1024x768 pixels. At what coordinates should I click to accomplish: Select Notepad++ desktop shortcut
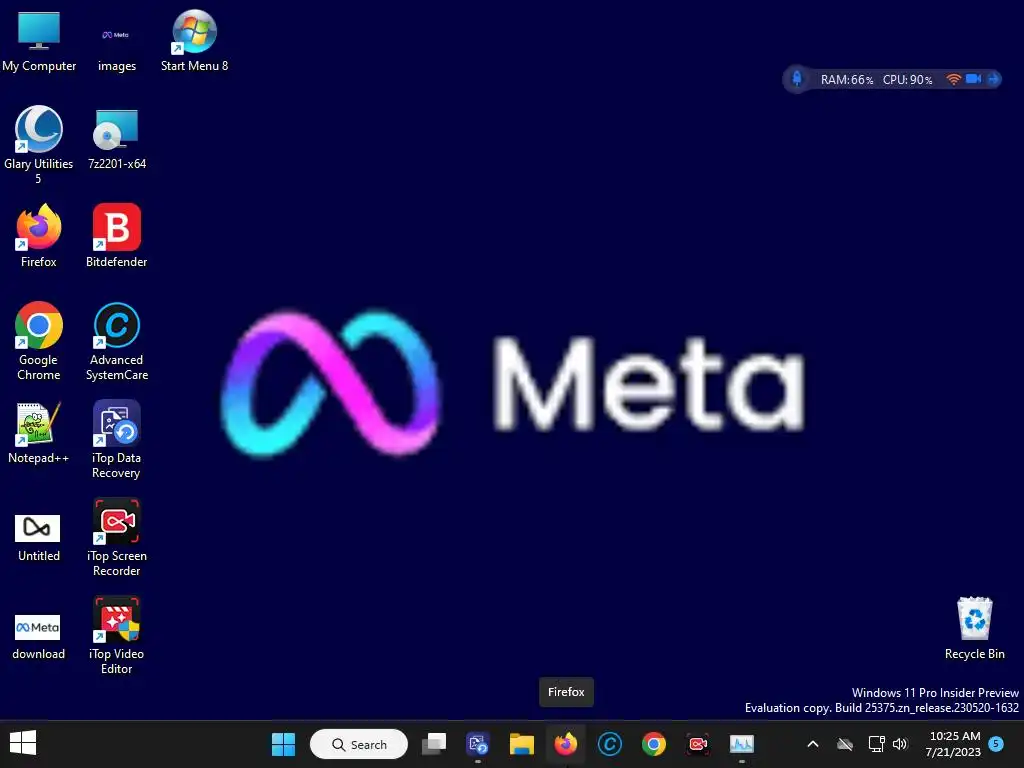coord(39,433)
